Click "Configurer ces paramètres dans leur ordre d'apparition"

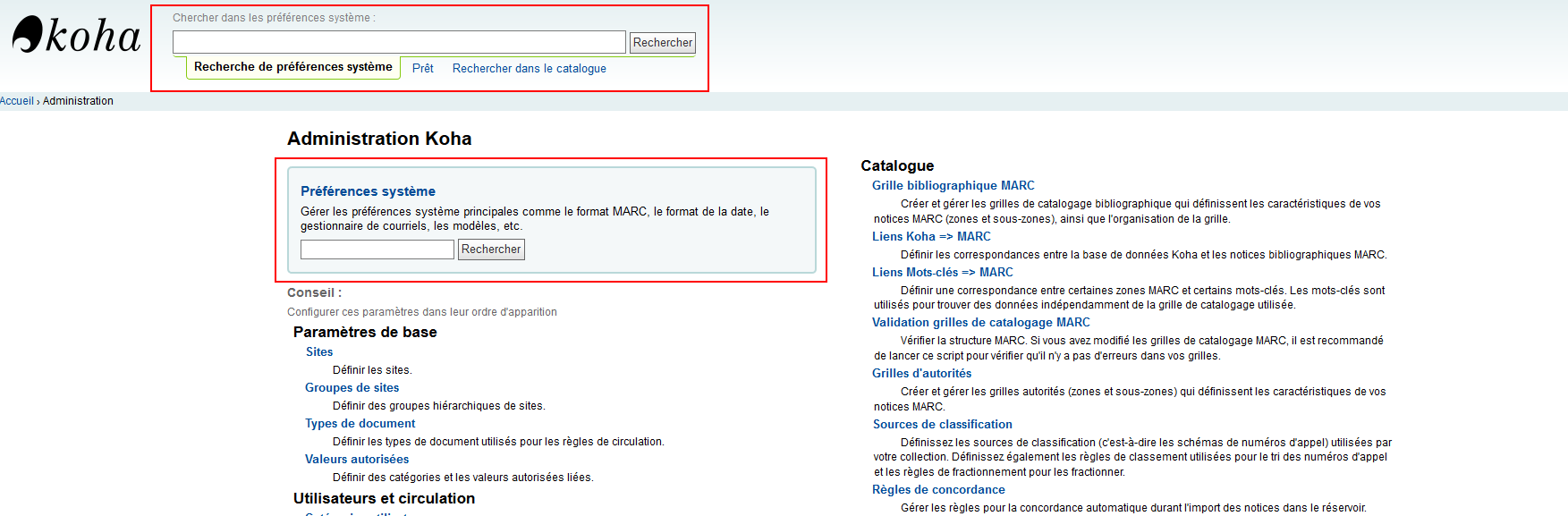(422, 312)
